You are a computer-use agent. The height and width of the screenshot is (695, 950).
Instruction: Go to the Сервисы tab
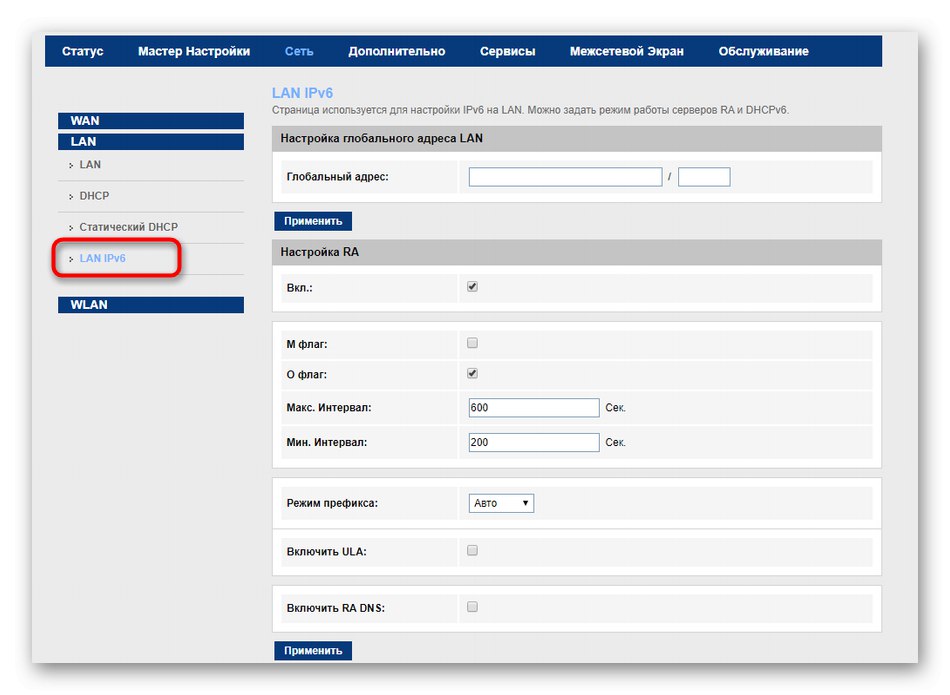click(507, 52)
